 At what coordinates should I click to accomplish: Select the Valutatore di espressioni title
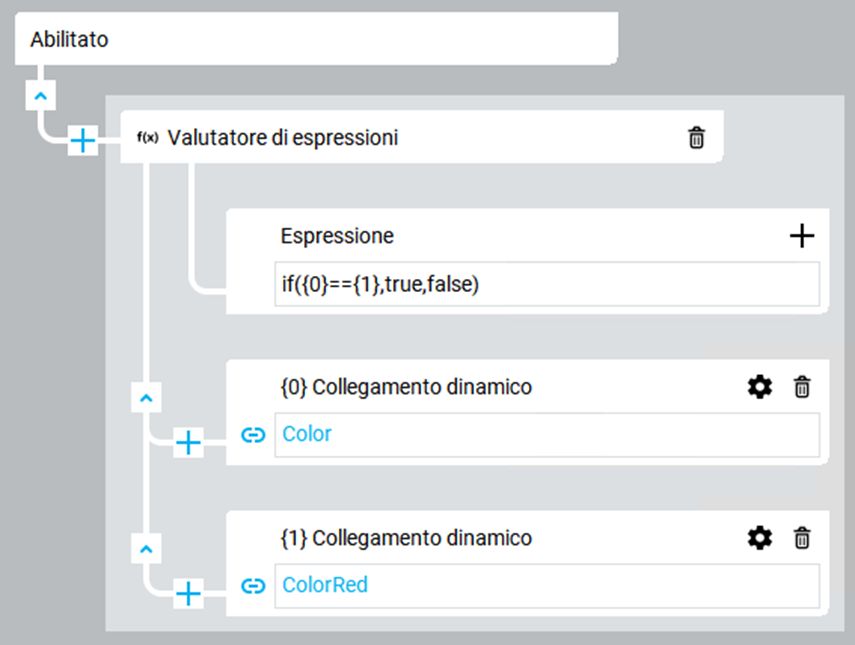282,137
